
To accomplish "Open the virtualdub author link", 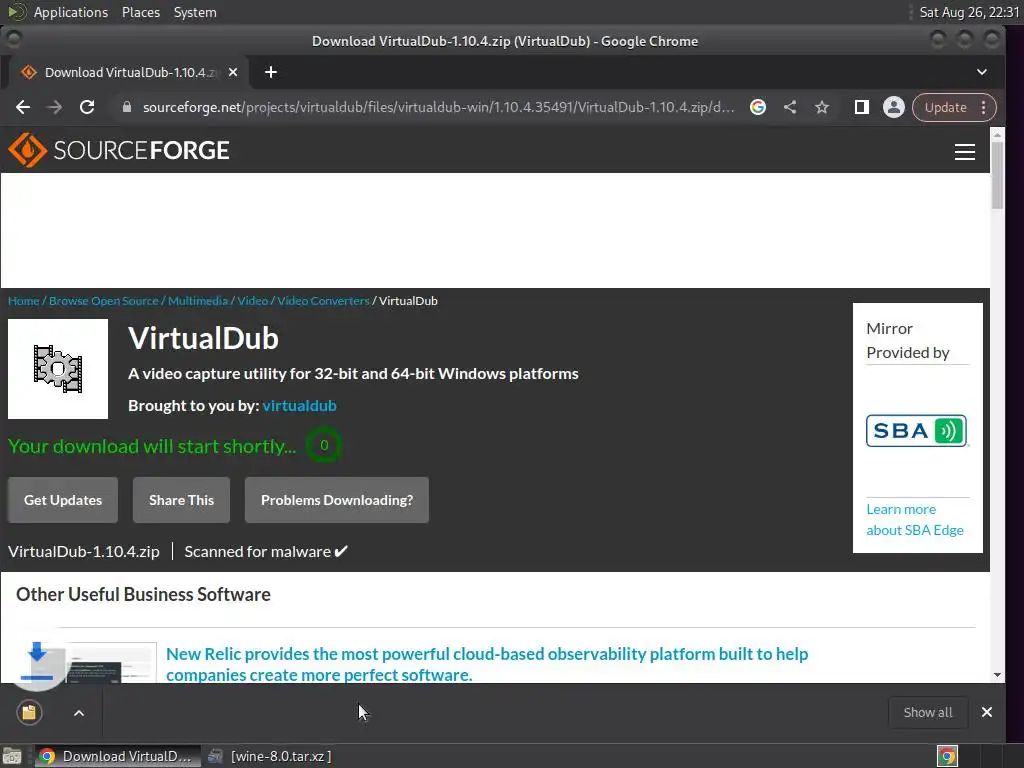I will 300,406.
